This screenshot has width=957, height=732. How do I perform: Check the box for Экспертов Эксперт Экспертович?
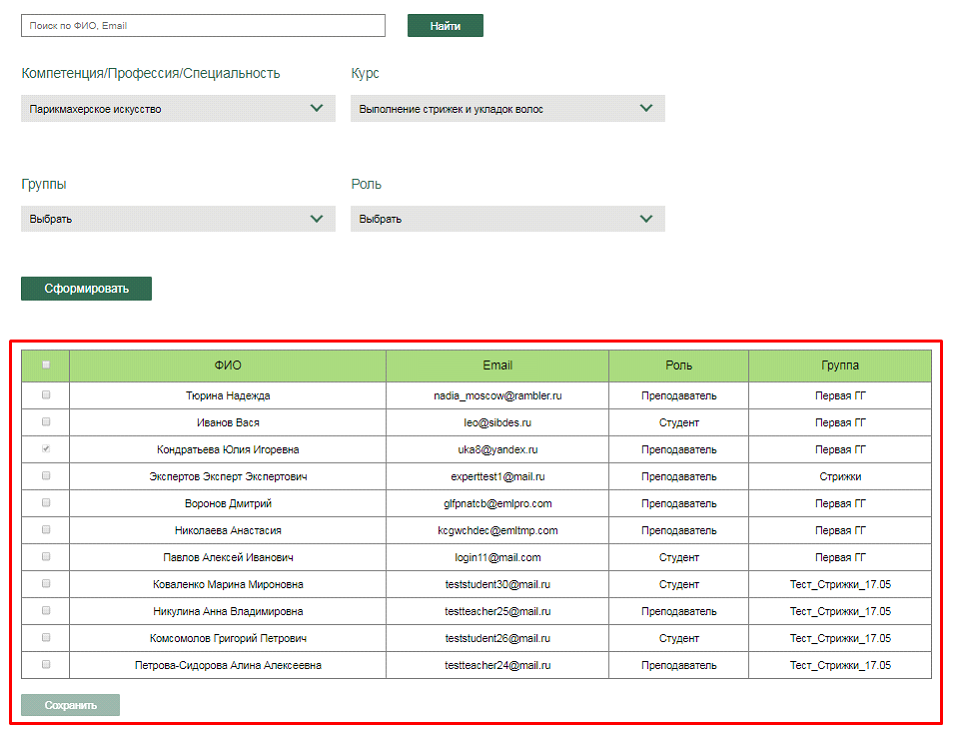(x=46, y=476)
